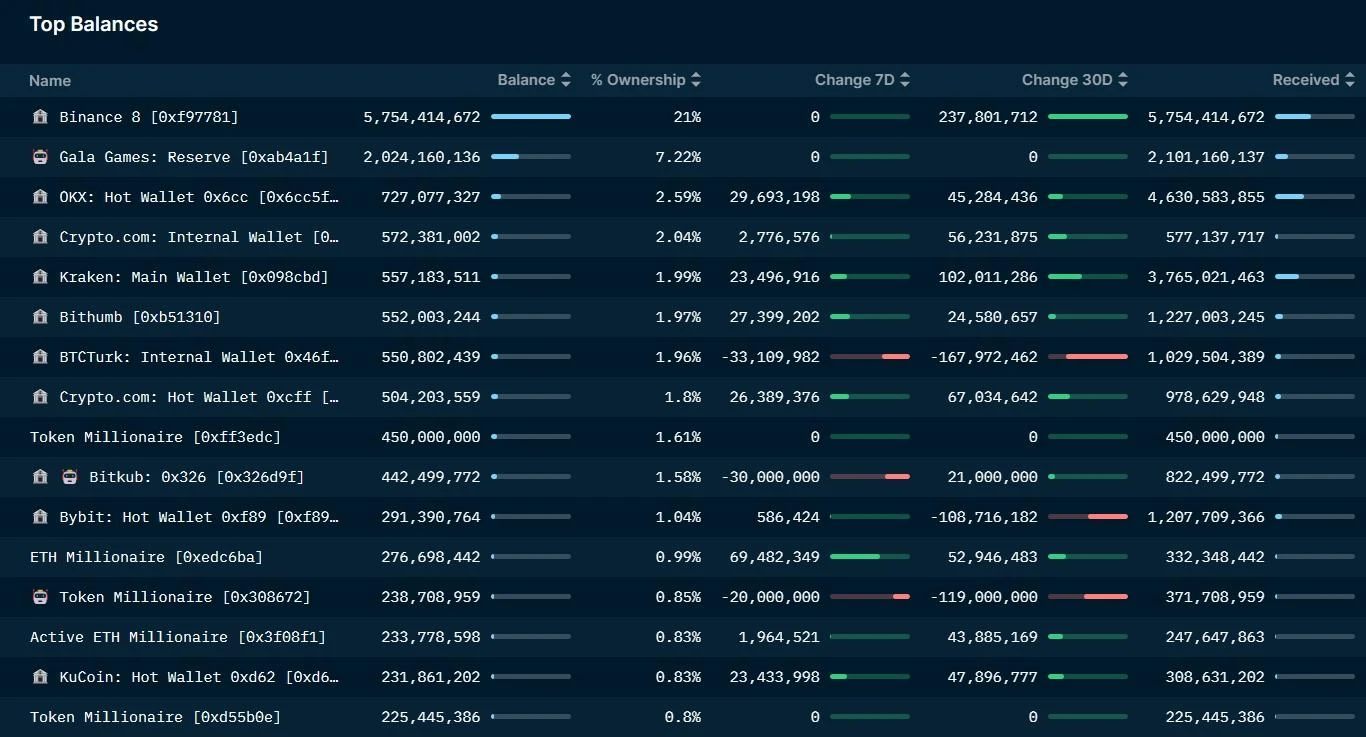Click the exchange icon beside Bithumb
The image size is (1366, 737).
(x=40, y=317)
